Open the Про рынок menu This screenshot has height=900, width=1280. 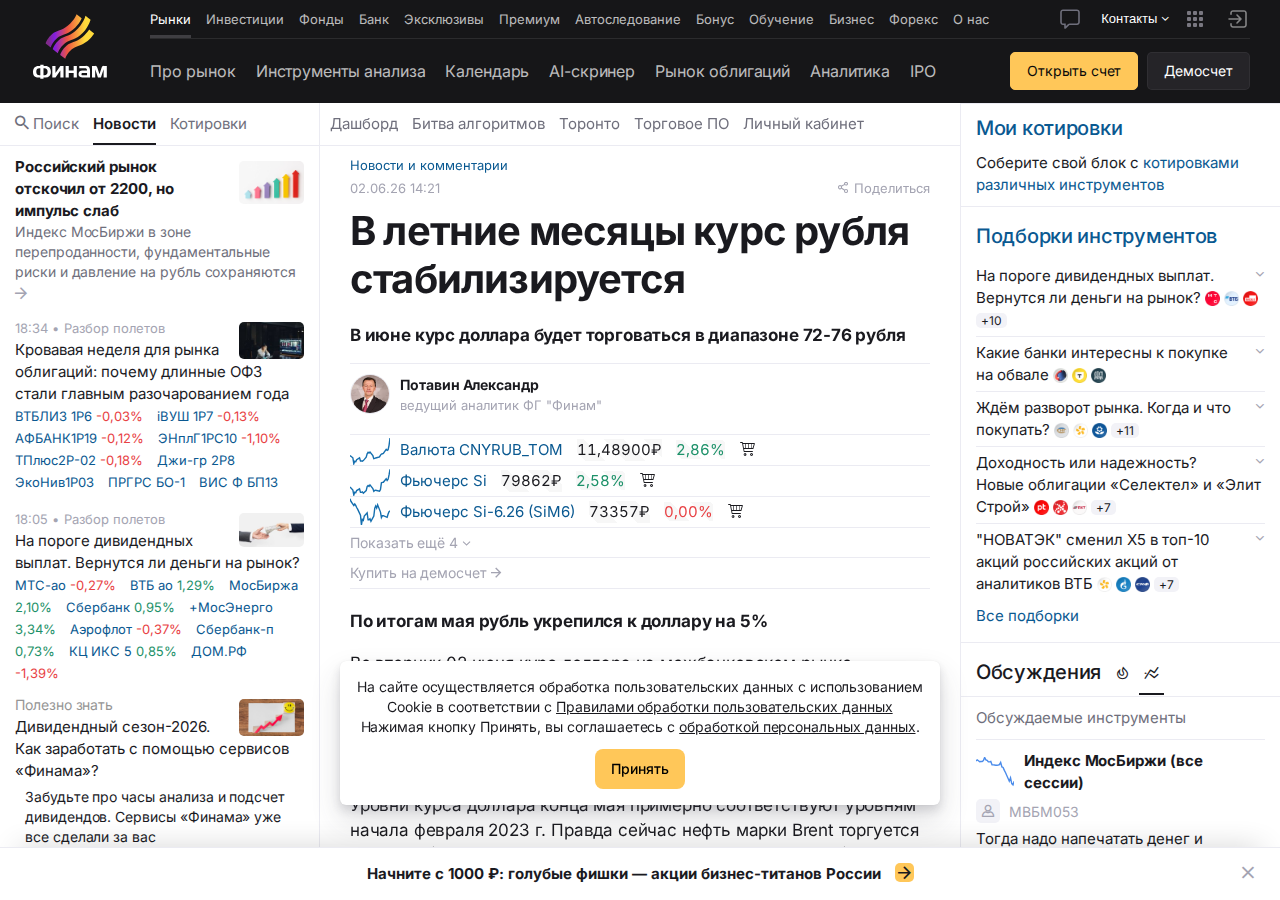click(x=193, y=71)
